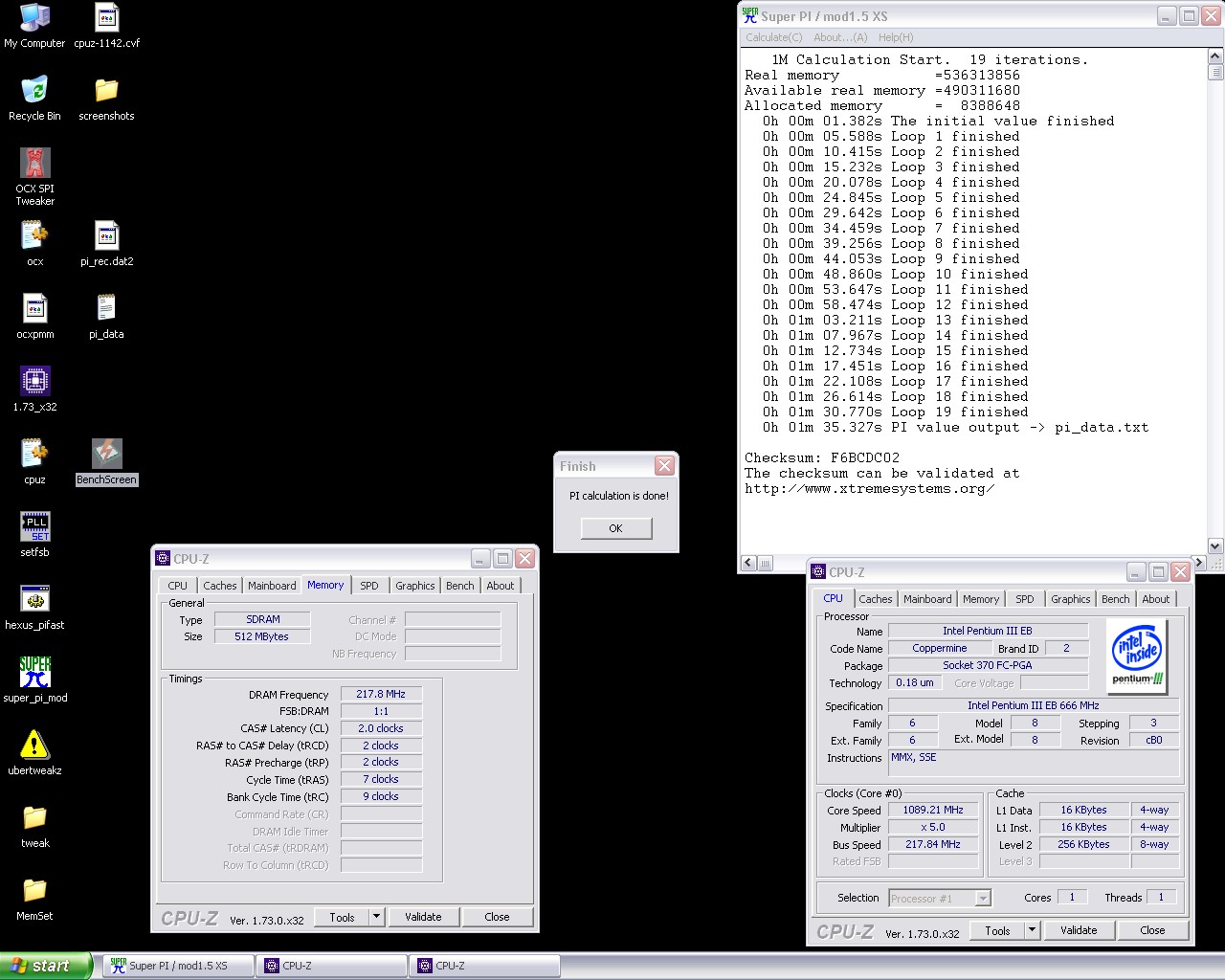This screenshot has width=1225, height=980.
Task: Click the Super PI title bar icon
Action: [750, 15]
